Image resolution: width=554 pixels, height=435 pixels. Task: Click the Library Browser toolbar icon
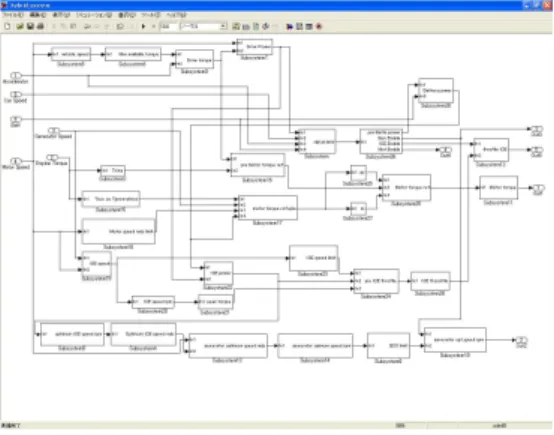pyautogui.click(x=289, y=27)
